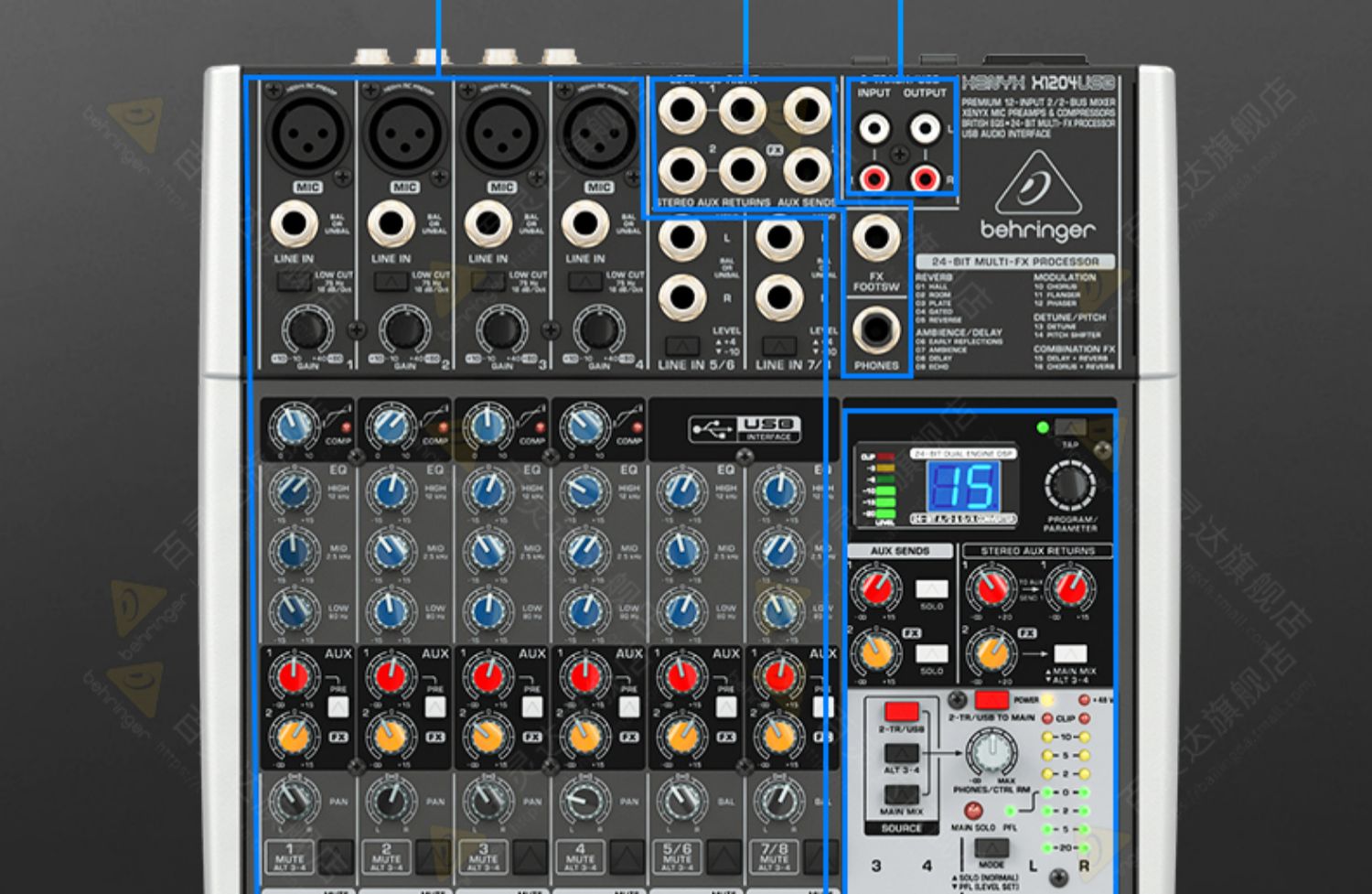Click channel 1 Line In jack

coord(294,223)
